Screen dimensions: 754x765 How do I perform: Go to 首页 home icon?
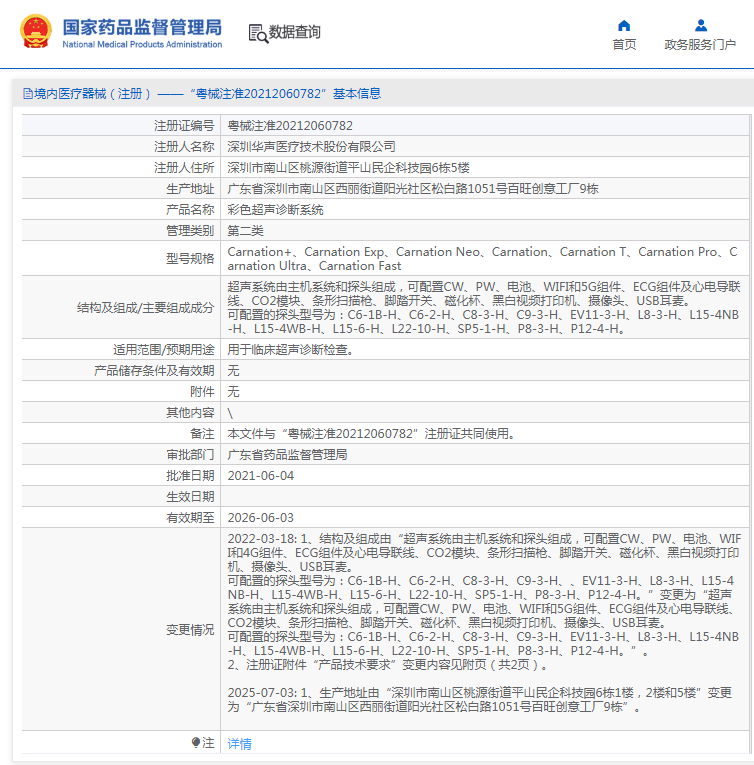(624, 25)
